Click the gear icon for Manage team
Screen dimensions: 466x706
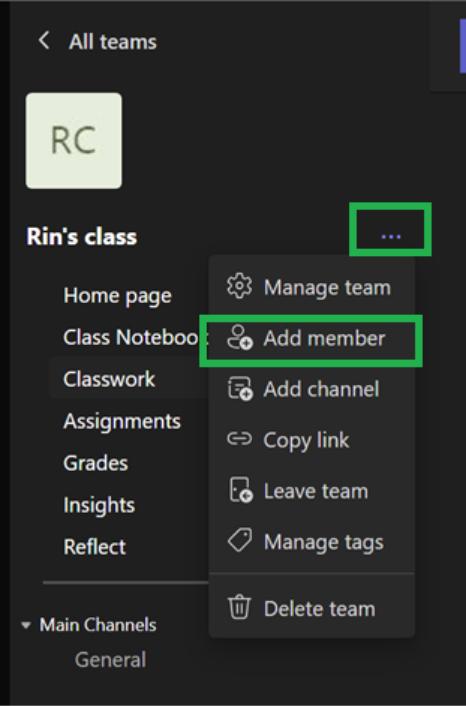coord(239,286)
